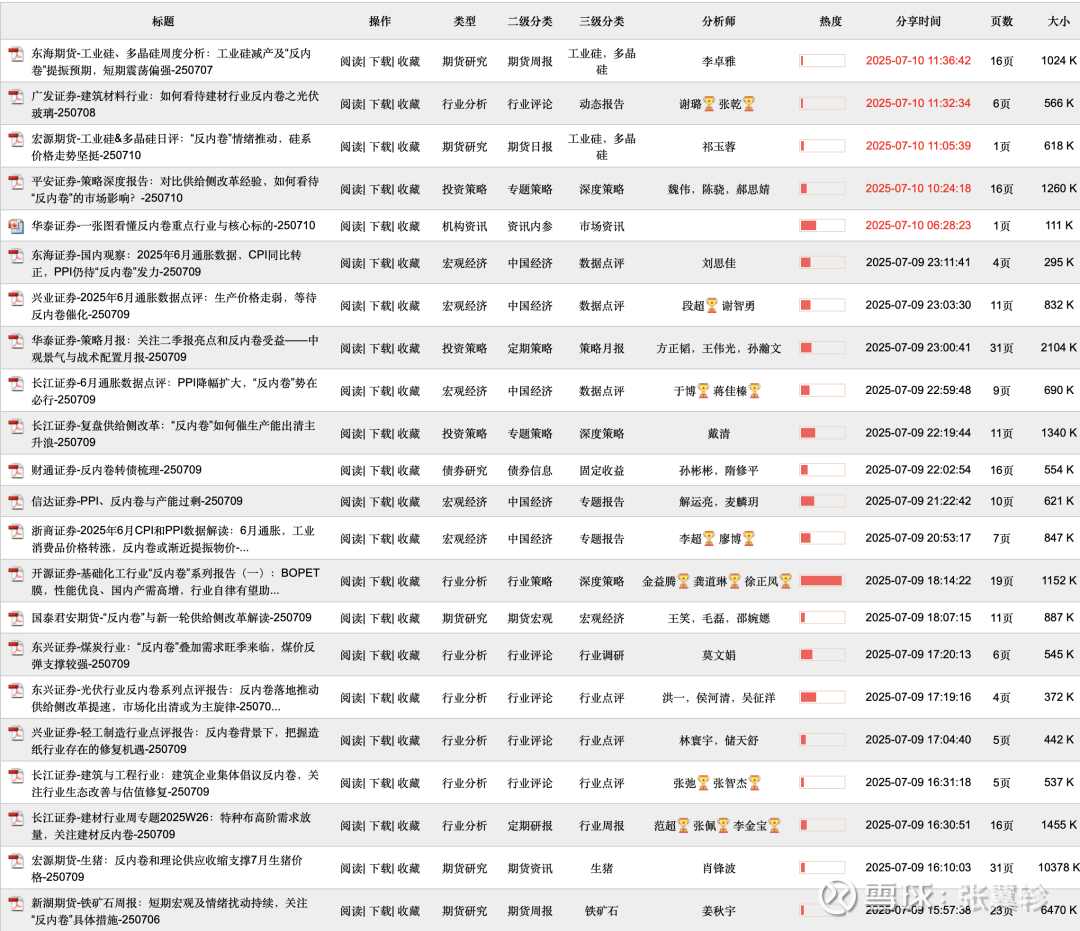The height and width of the screenshot is (931, 1080).
Task: Click PDF icon of 平安证券-策略深度报告 row
Action: tap(15, 182)
